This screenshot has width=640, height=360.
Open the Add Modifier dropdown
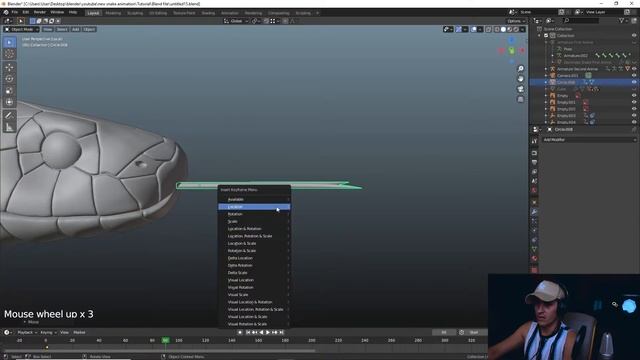coord(589,140)
